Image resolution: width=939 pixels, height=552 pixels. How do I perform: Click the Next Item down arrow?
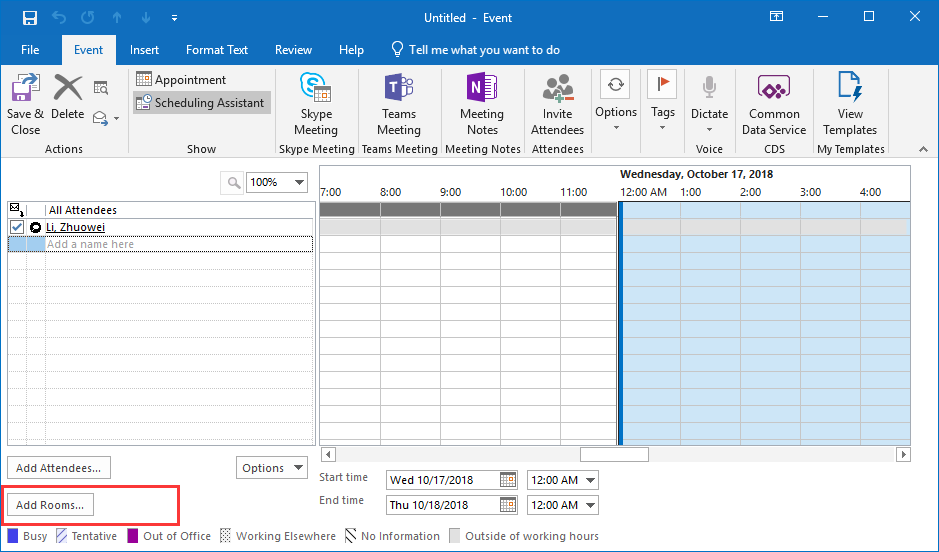tap(146, 18)
